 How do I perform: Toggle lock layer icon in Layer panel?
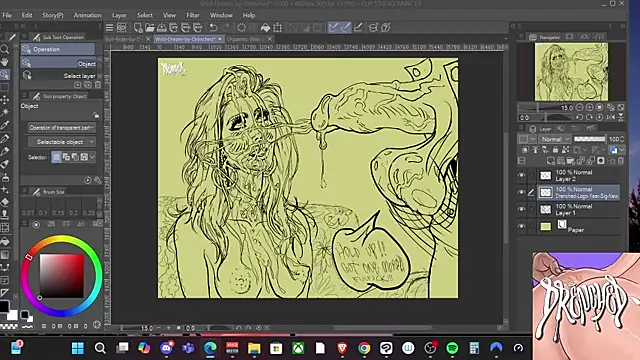click(x=555, y=150)
